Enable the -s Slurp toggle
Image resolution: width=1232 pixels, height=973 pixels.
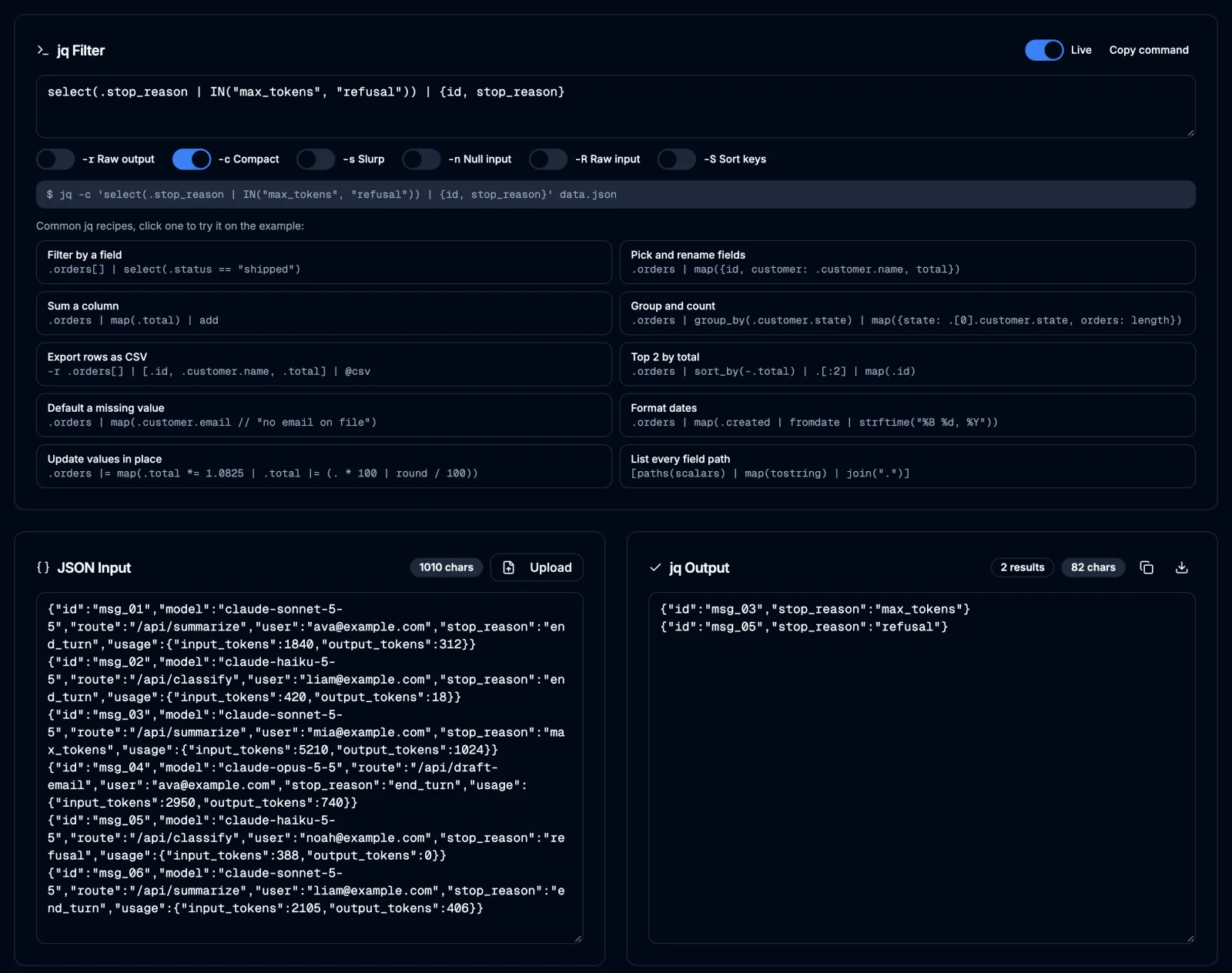(x=316, y=159)
